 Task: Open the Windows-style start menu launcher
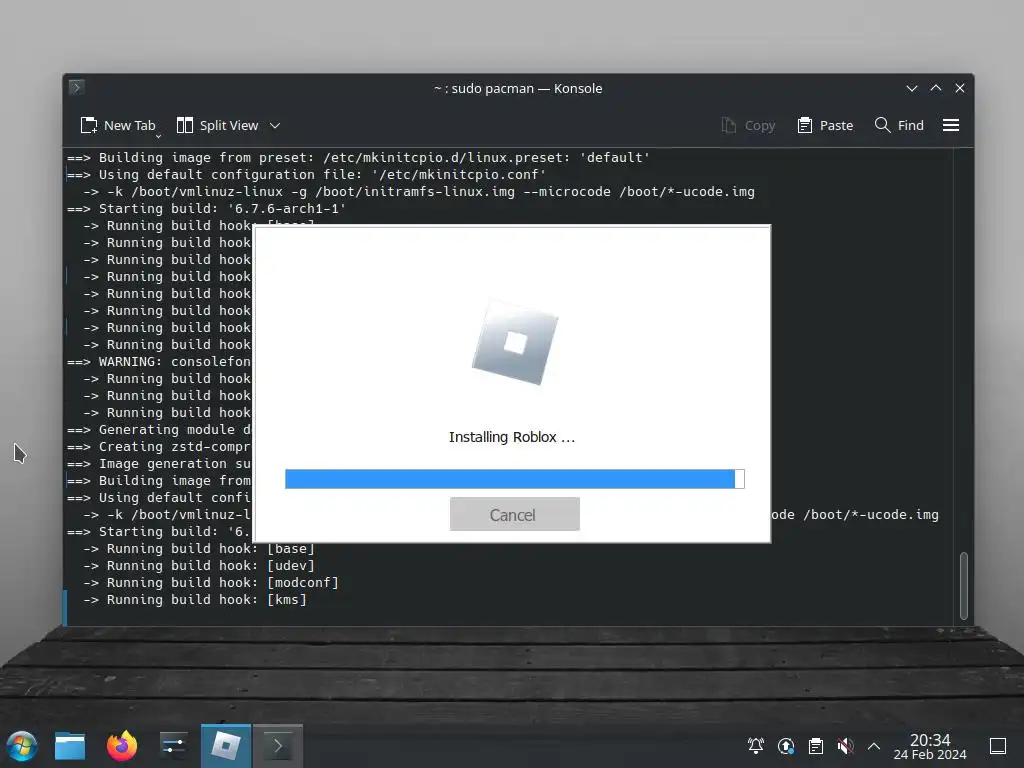[x=22, y=746]
